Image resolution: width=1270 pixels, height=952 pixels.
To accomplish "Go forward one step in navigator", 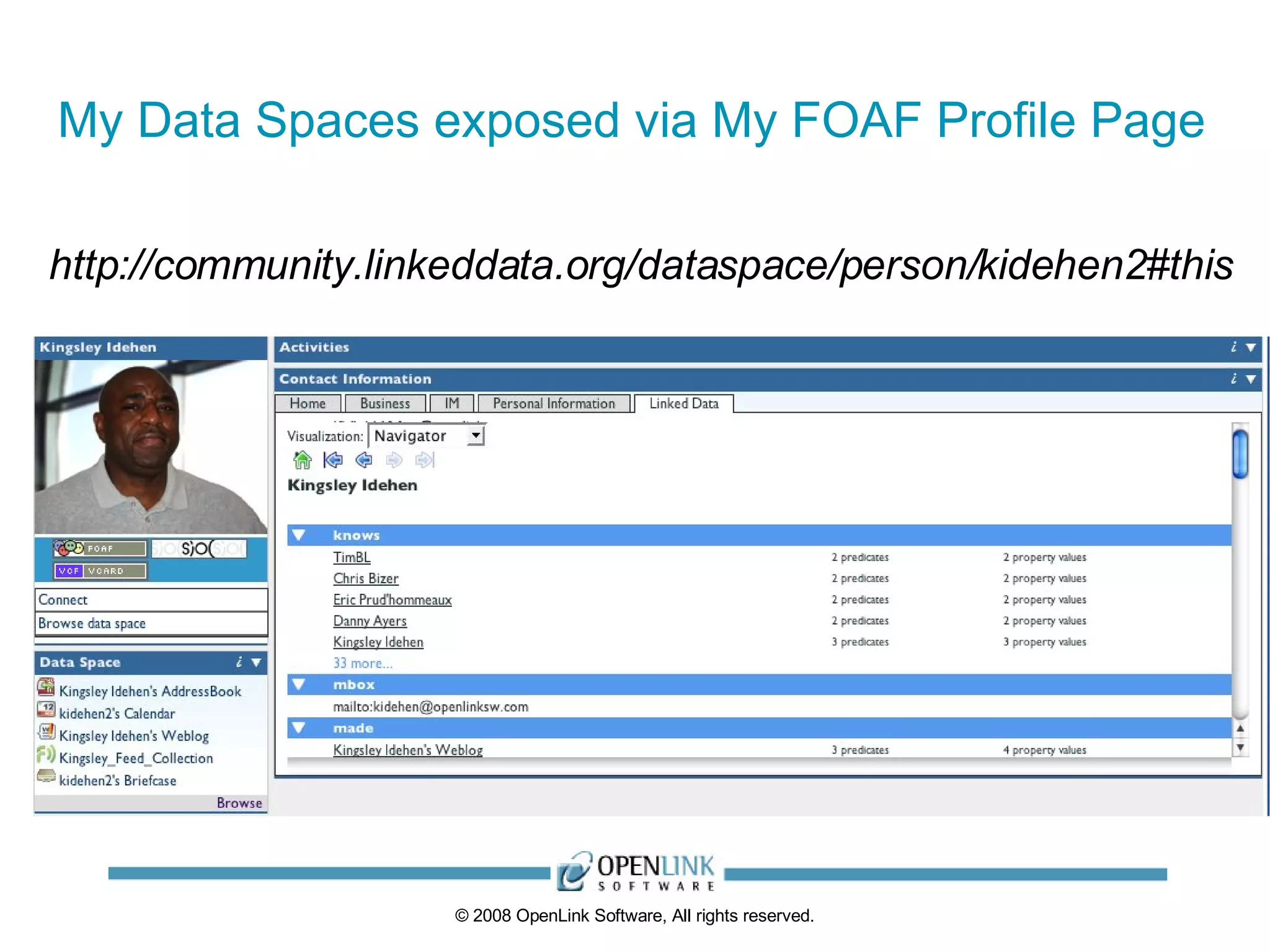I will [394, 460].
